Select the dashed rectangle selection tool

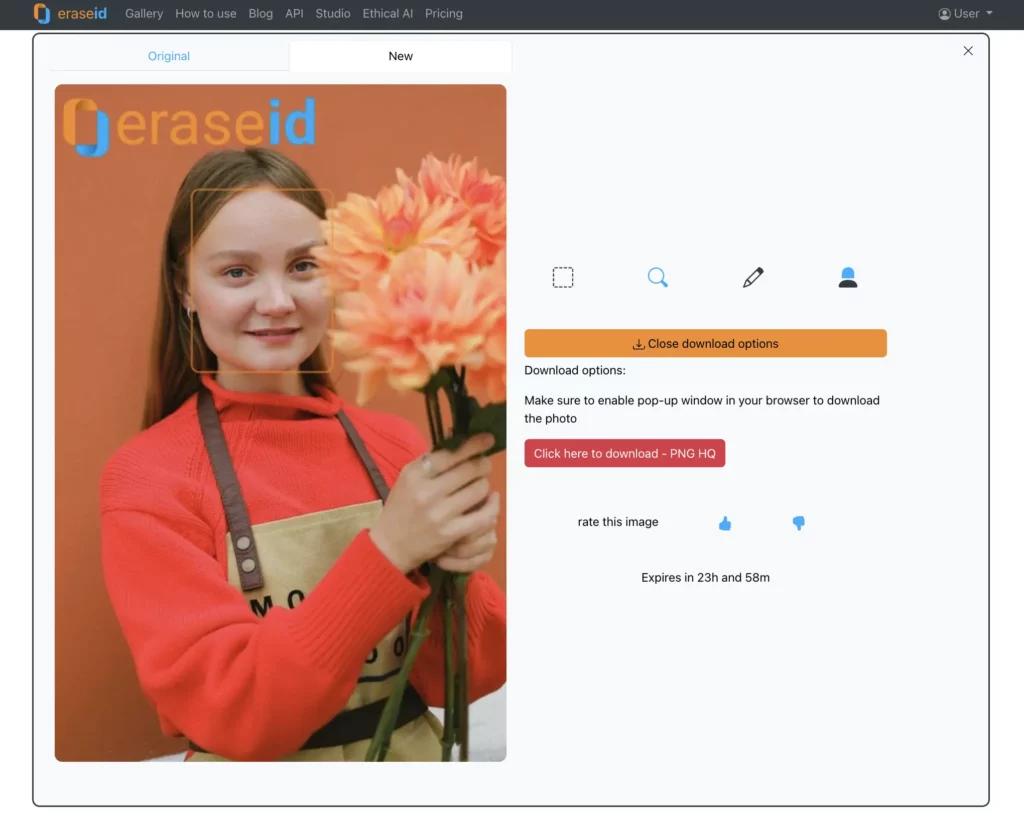(x=563, y=278)
